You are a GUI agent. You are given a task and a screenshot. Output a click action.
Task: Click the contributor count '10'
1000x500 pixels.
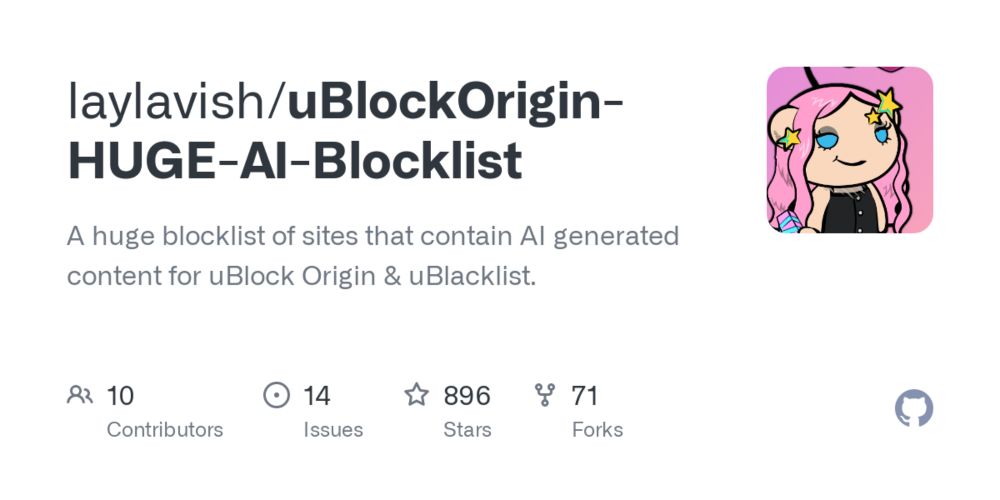click(x=120, y=396)
